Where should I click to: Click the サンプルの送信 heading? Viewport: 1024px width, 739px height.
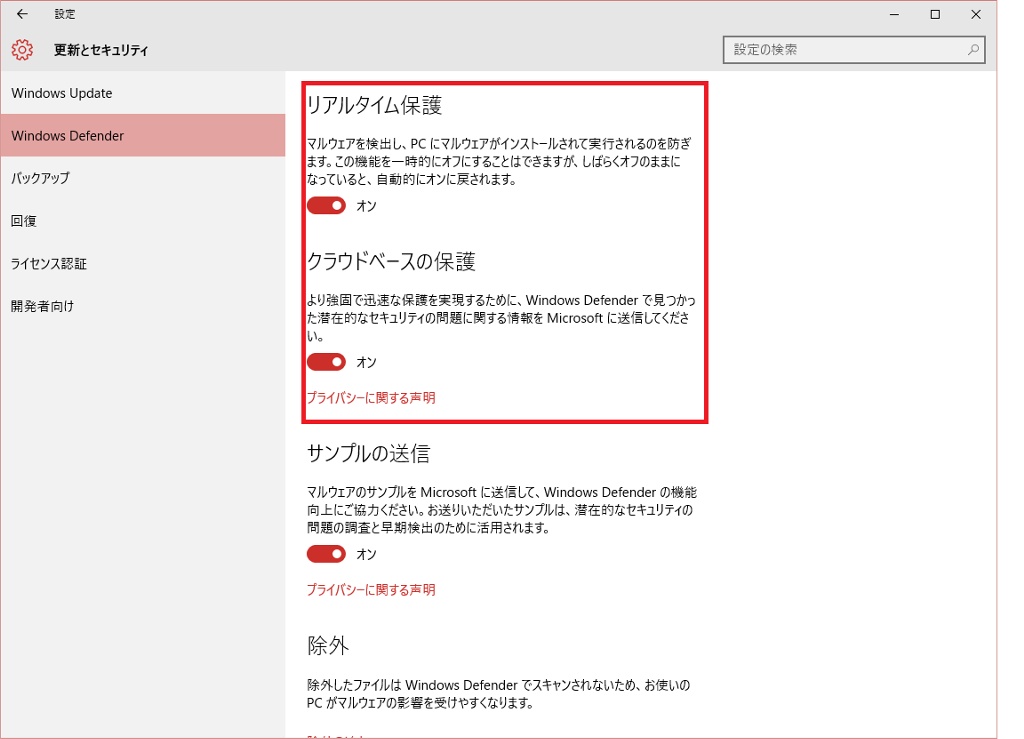pyautogui.click(x=368, y=453)
